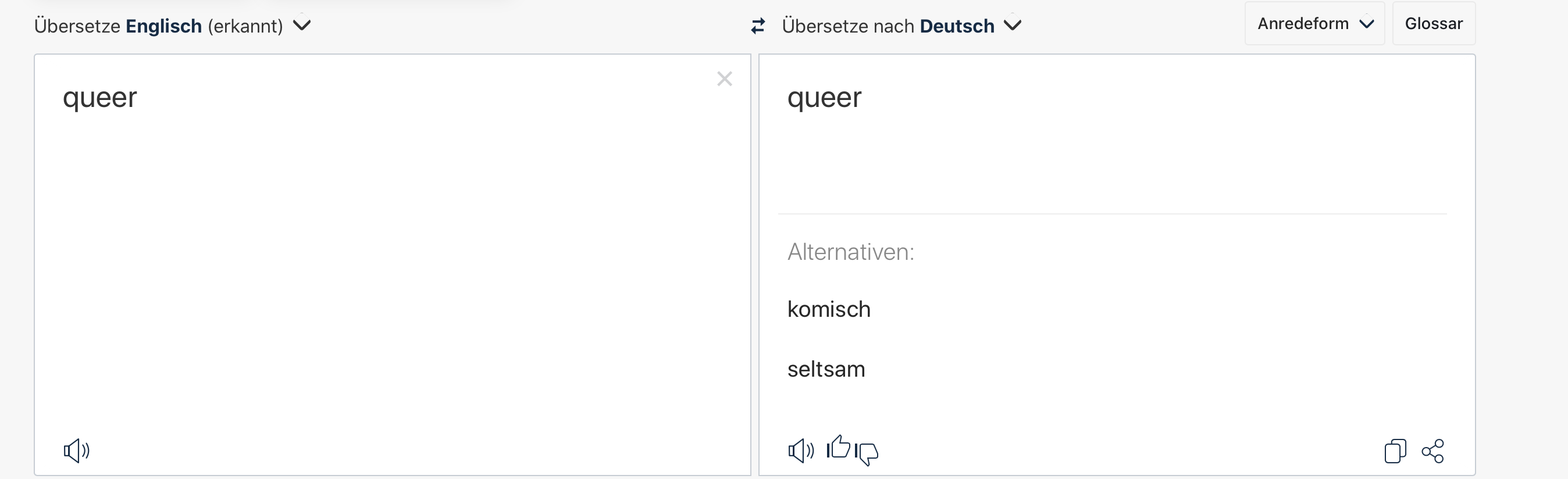
Task: Expand the Anredeform formality dropdown
Action: coord(1315,24)
